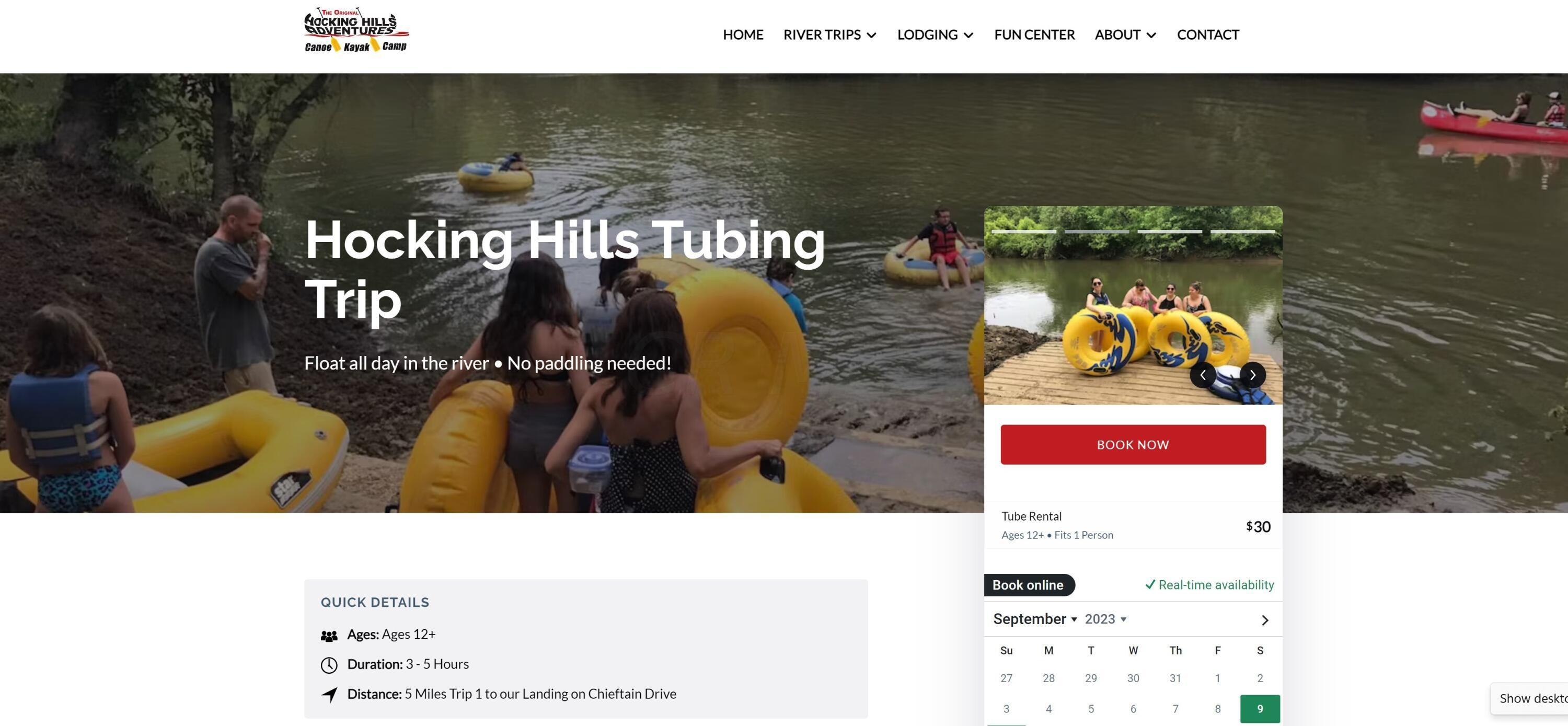The height and width of the screenshot is (726, 1568).
Task: Open the Fun Center menu item
Action: coord(1034,34)
